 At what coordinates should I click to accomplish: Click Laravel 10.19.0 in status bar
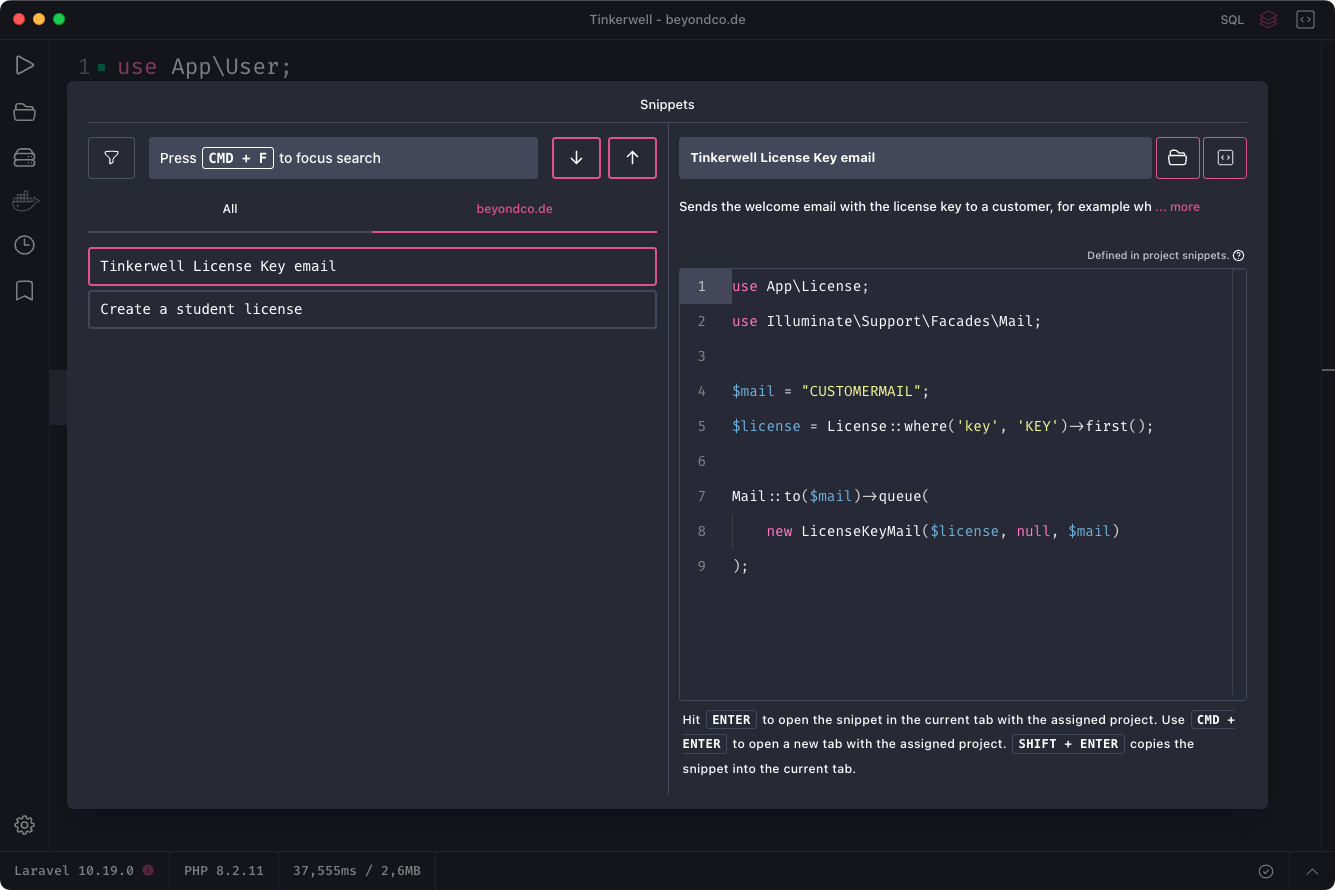tap(74, 871)
